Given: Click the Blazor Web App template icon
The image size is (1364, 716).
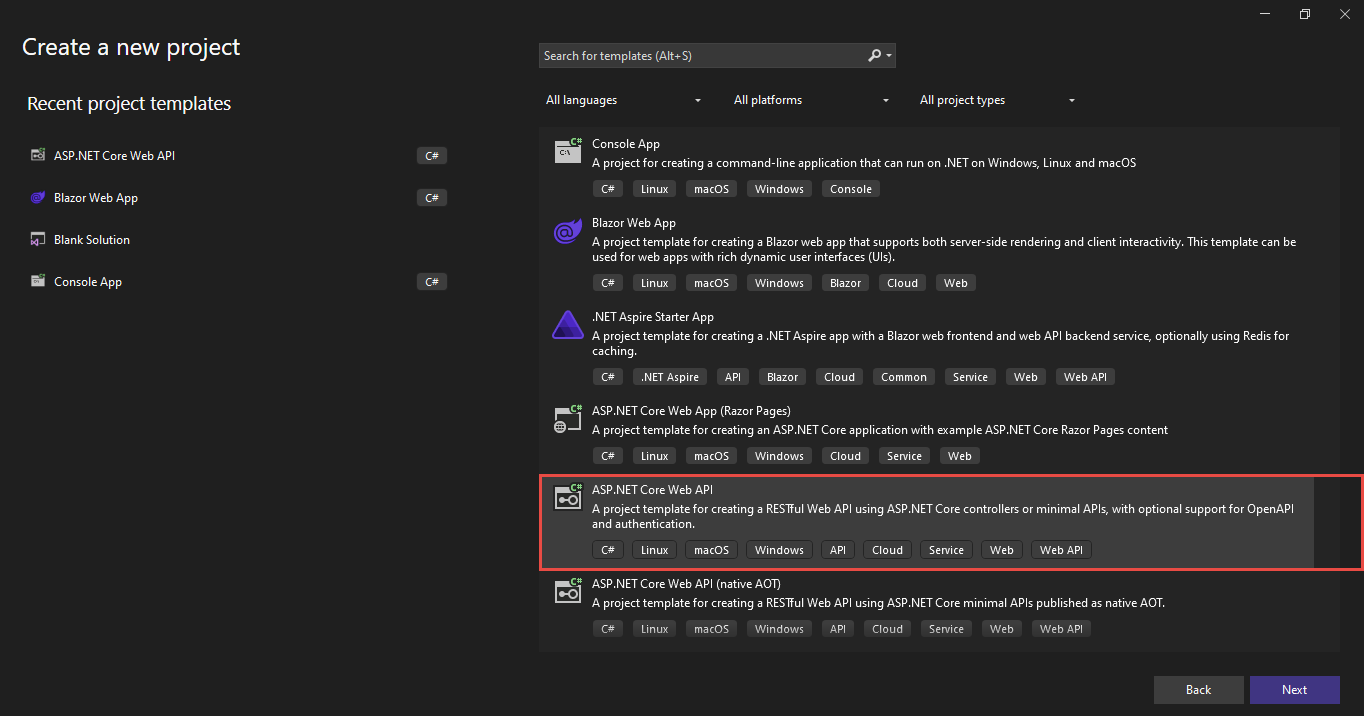Looking at the screenshot, I should point(567,231).
